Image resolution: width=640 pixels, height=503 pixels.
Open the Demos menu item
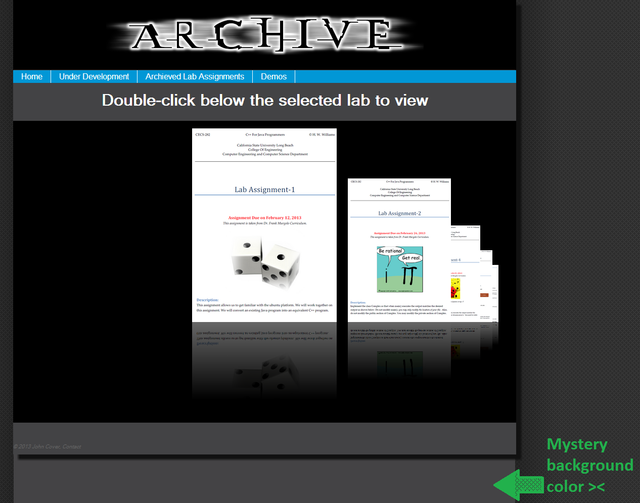point(274,77)
